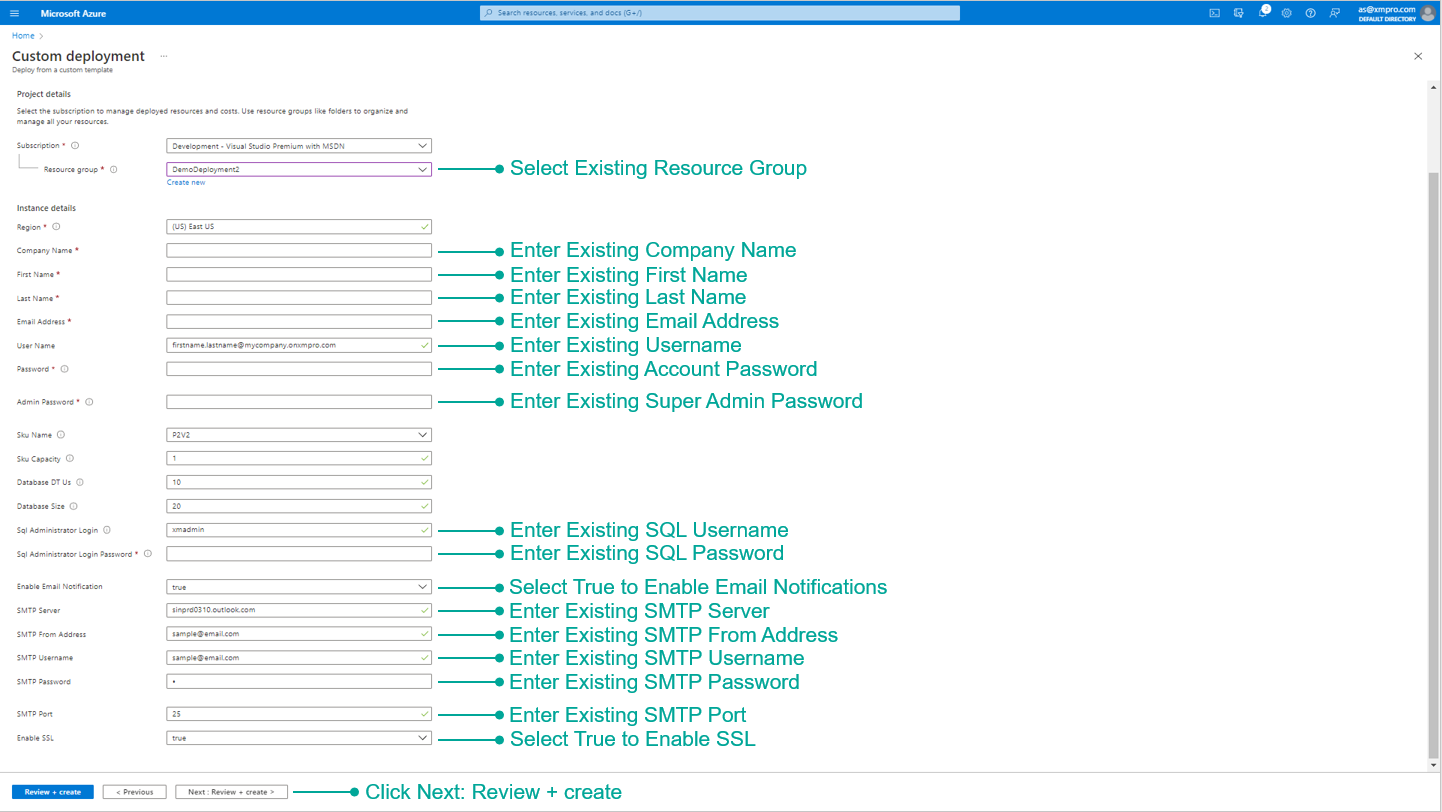Image resolution: width=1442 pixels, height=812 pixels.
Task: Focus the SMTP Password input
Action: [x=299, y=681]
